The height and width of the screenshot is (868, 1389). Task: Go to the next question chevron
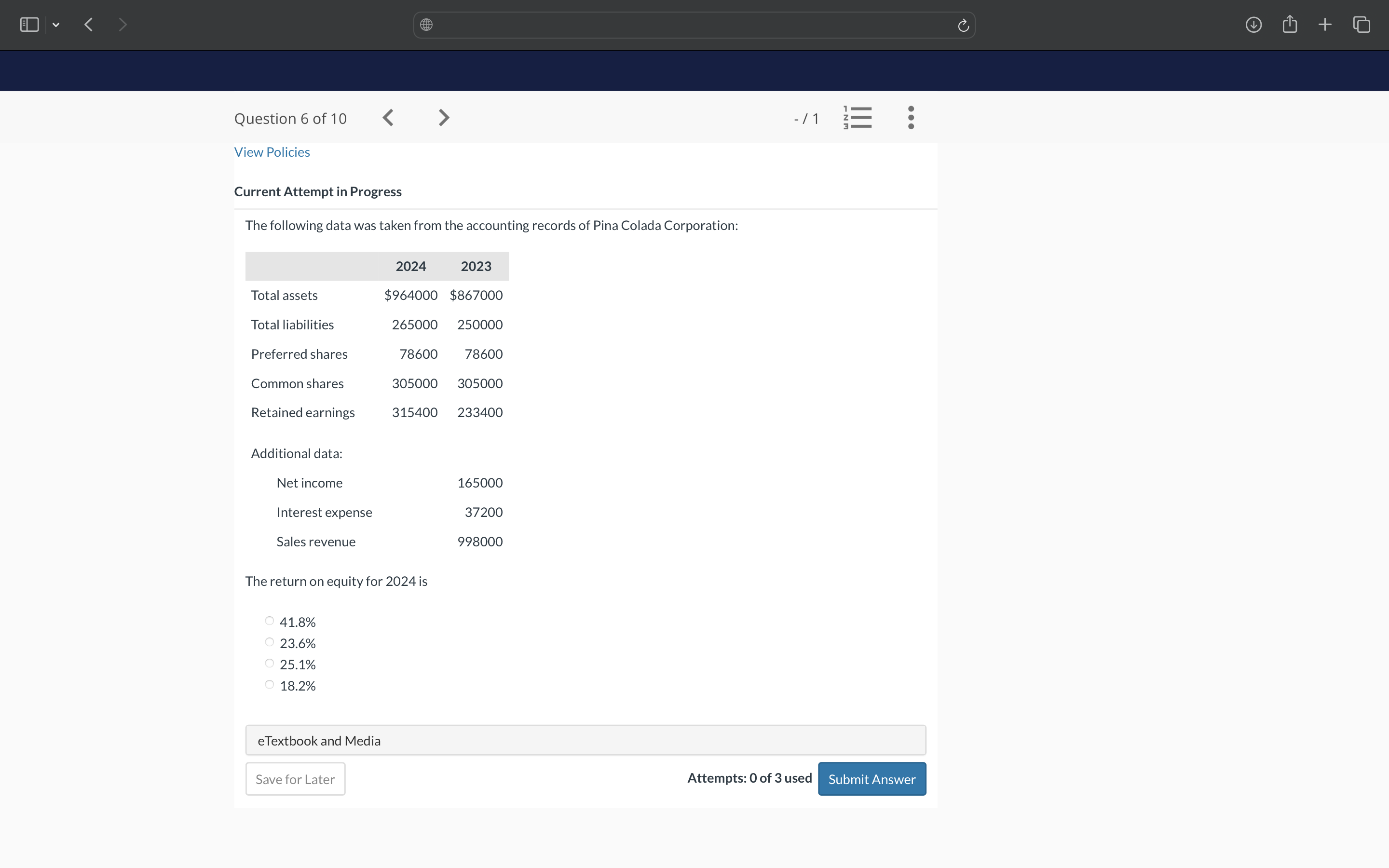pos(443,118)
